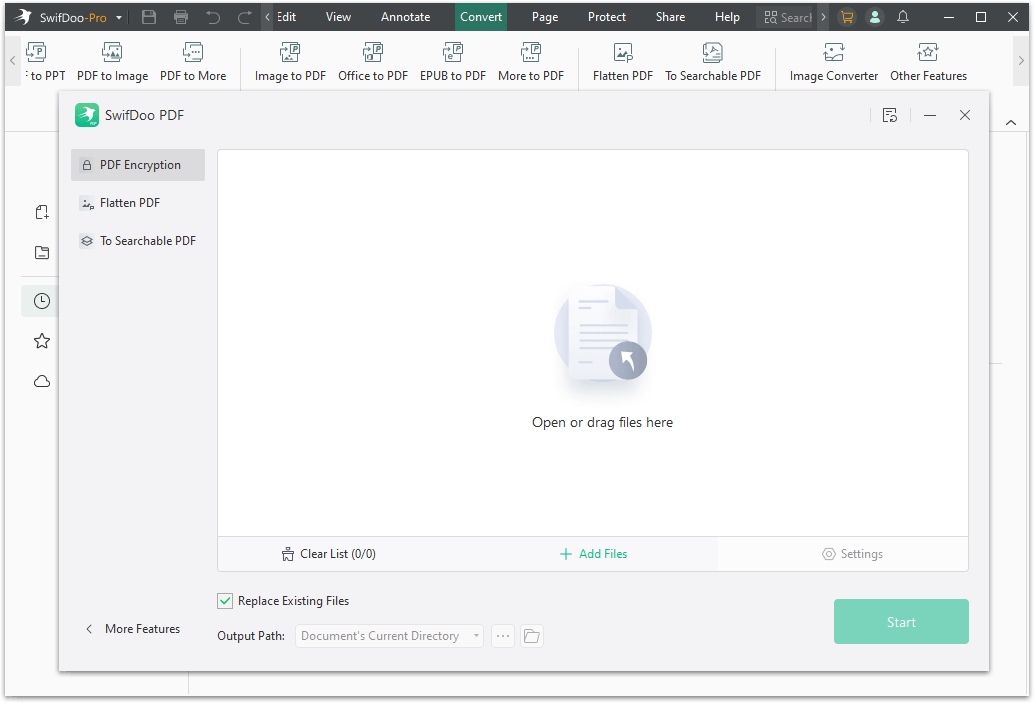The height and width of the screenshot is (703, 1034).
Task: Open the Protect menu
Action: pos(606,17)
